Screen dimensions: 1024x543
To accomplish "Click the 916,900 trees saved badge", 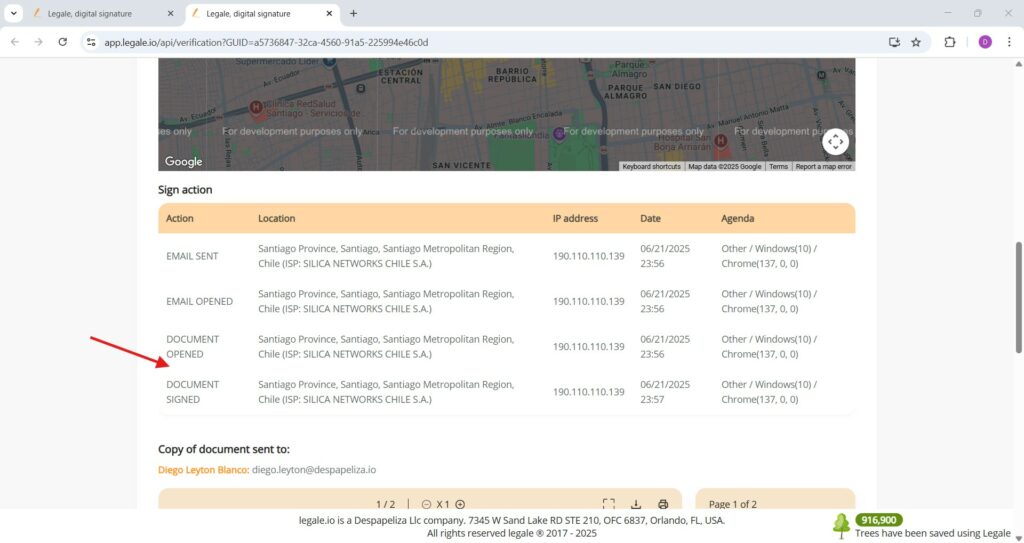I will pyautogui.click(x=878, y=520).
